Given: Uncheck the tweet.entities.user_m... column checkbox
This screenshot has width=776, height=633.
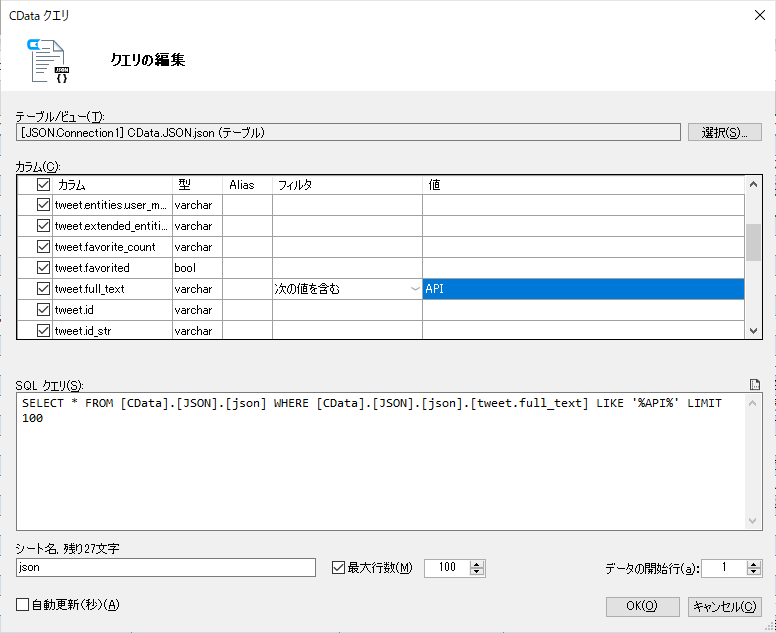Looking at the screenshot, I should (x=43, y=204).
